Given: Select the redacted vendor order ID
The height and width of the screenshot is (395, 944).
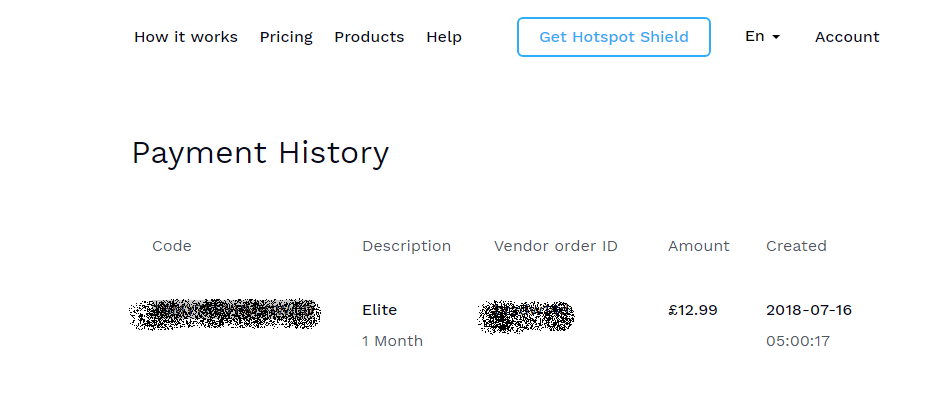Looking at the screenshot, I should click(x=526, y=316).
